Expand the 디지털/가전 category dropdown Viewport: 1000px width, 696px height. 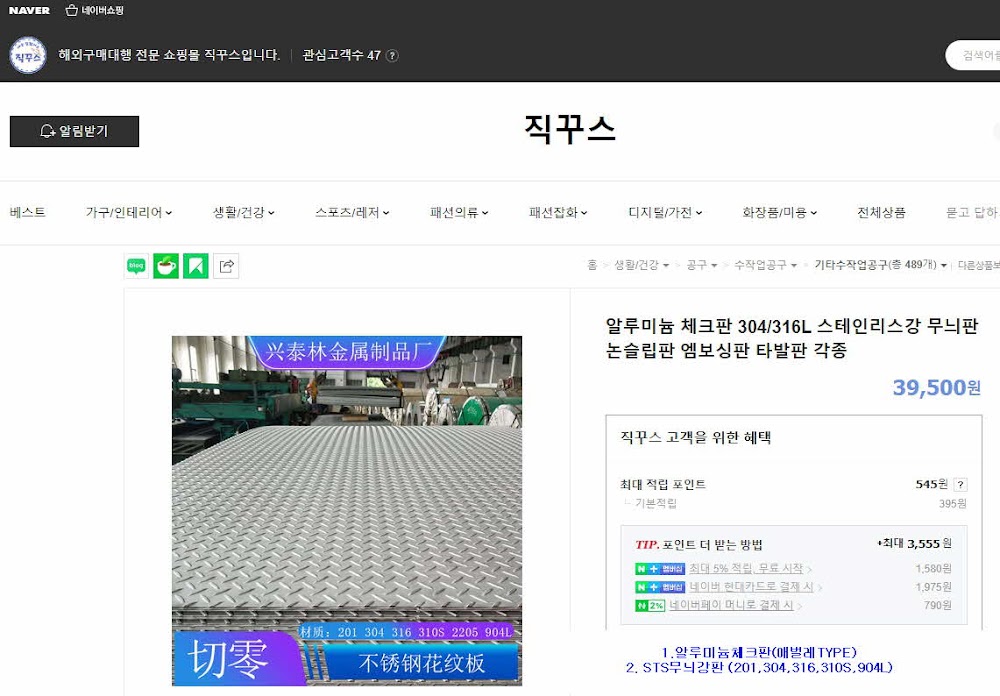[x=665, y=212]
